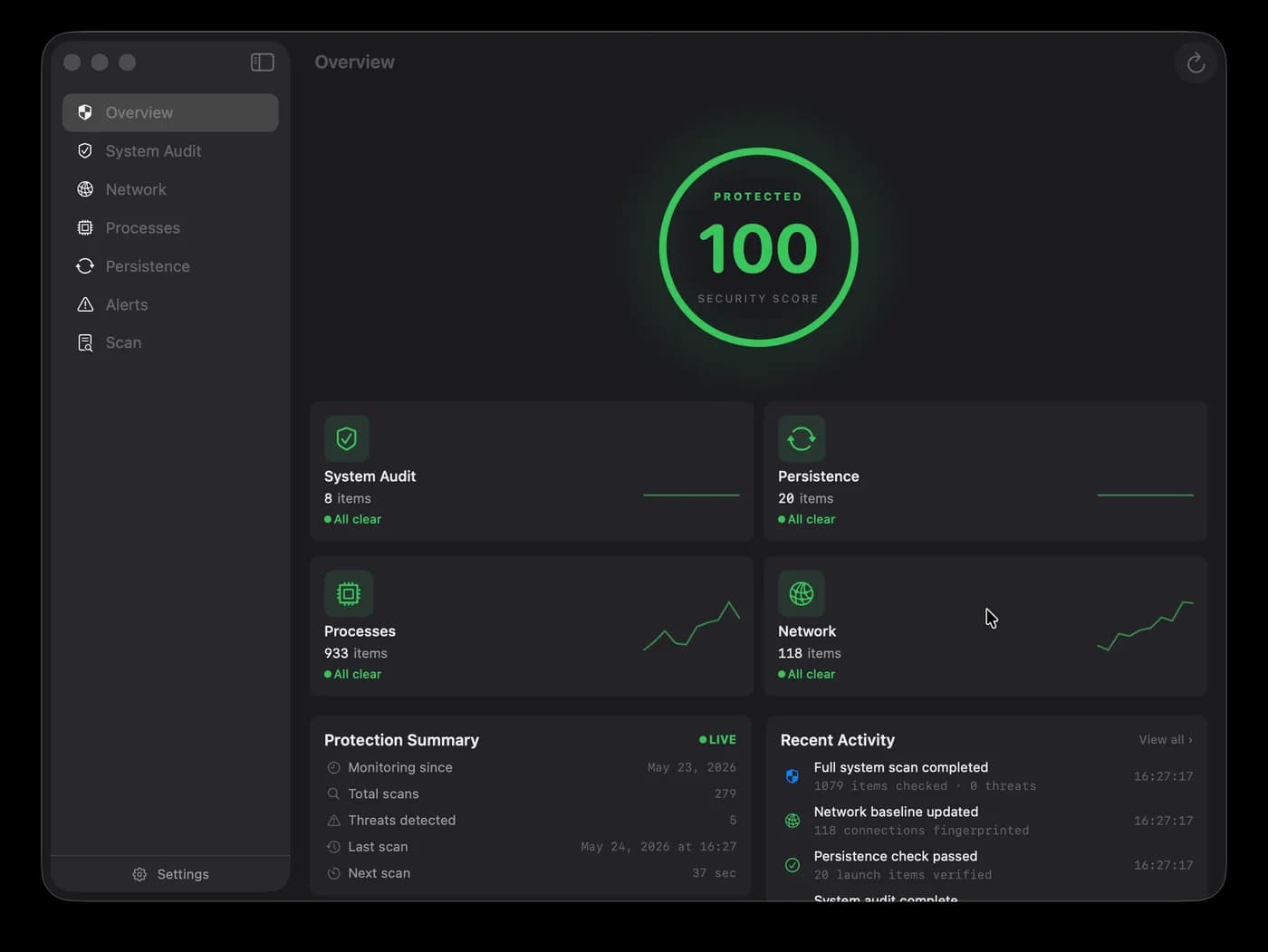Click the View all link
This screenshot has height=952, width=1268.
point(1166,740)
